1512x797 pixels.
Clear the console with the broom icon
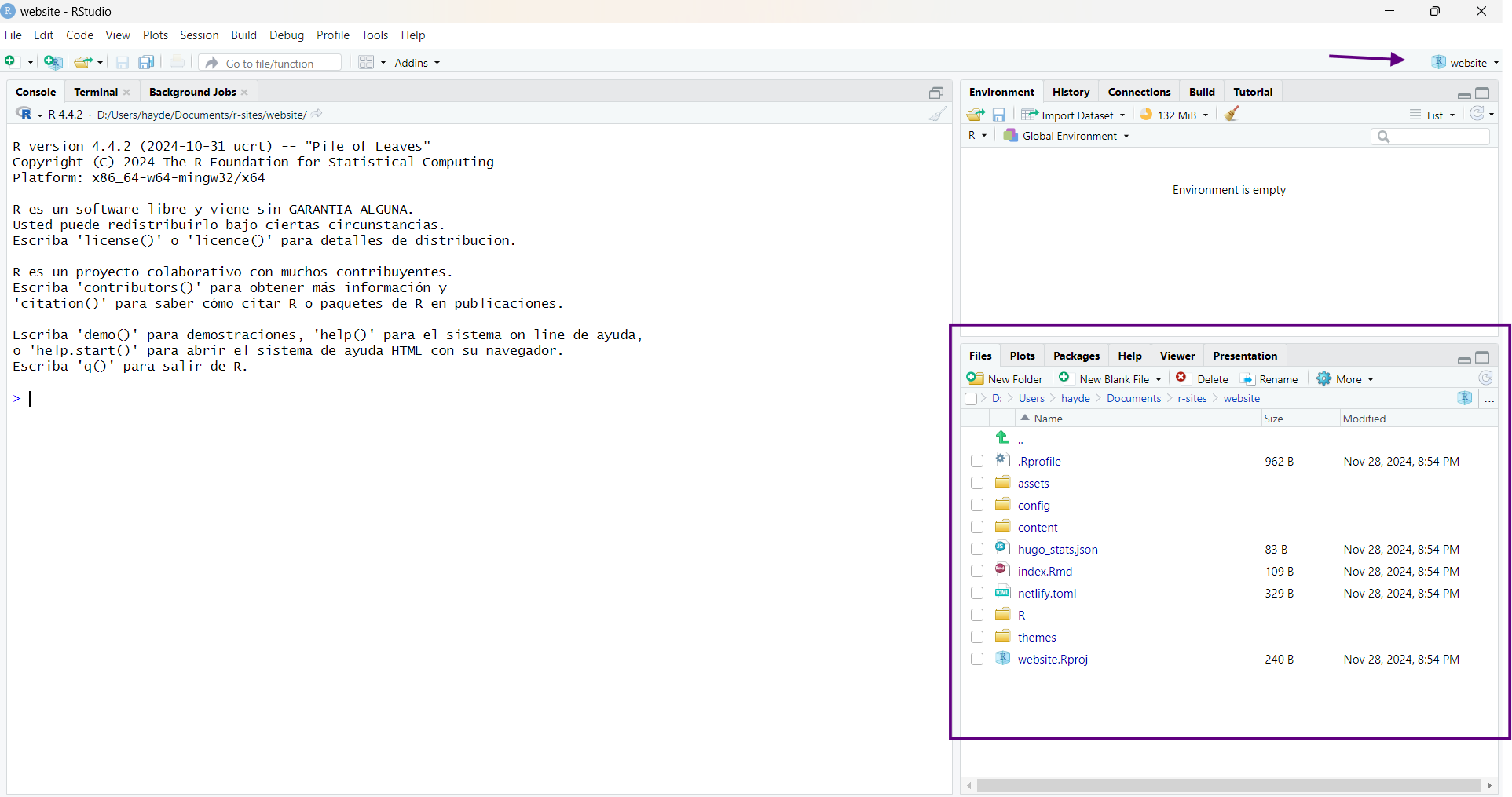click(938, 115)
